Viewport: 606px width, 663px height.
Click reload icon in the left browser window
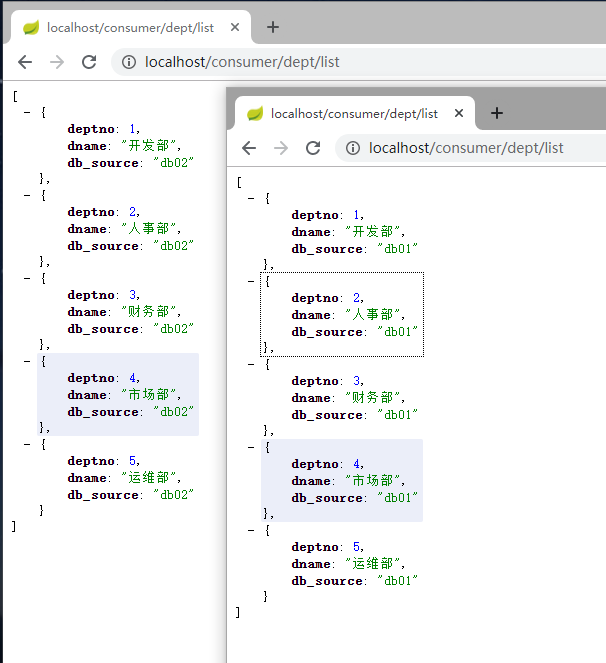pos(89,62)
